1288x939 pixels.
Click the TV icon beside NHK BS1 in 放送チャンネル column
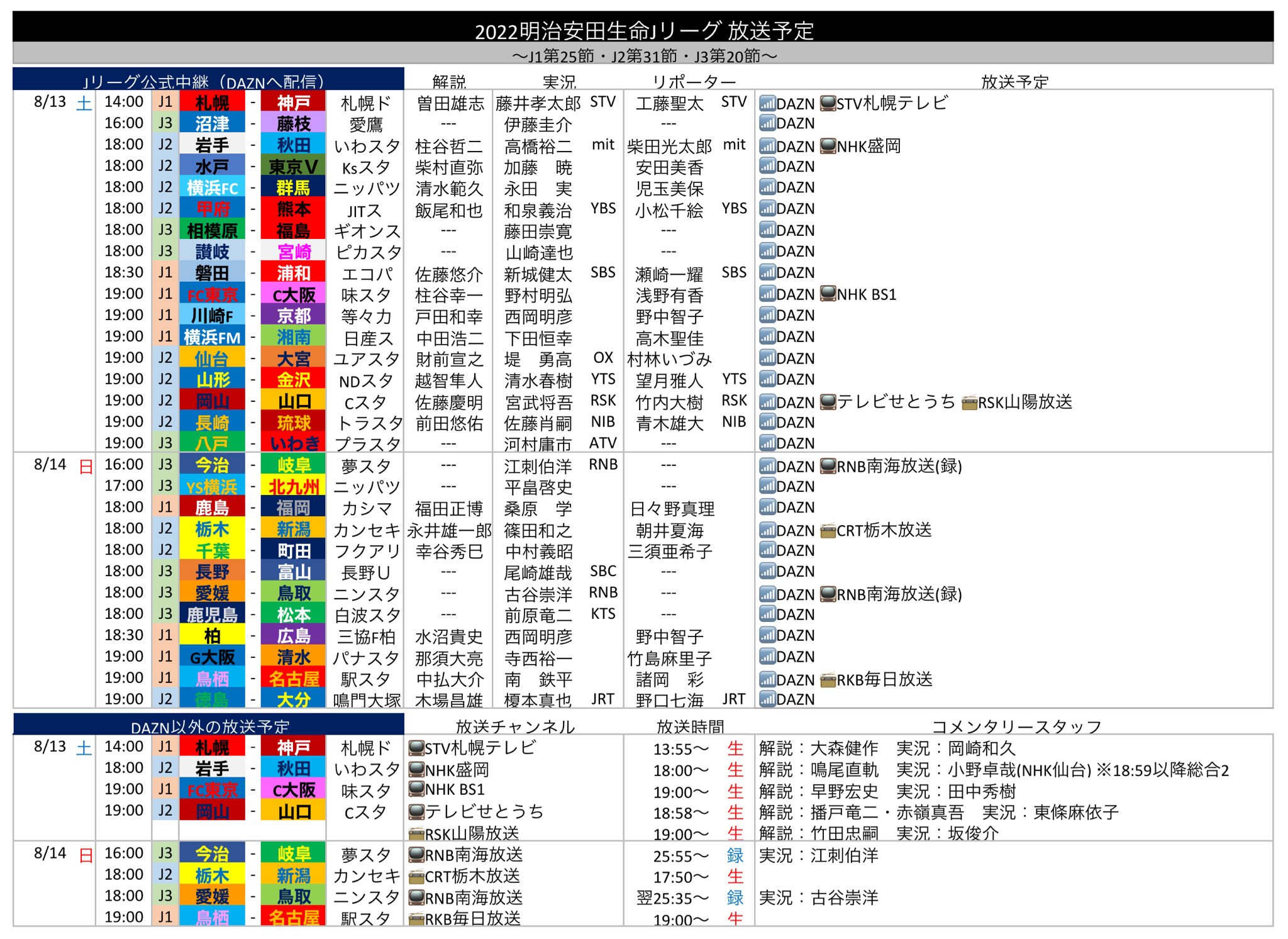[416, 789]
